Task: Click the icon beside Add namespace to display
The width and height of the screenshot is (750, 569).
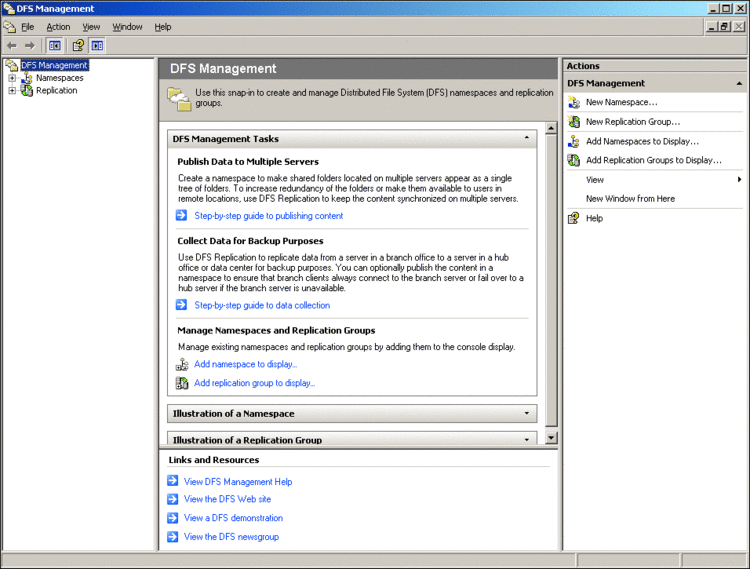Action: 182,364
